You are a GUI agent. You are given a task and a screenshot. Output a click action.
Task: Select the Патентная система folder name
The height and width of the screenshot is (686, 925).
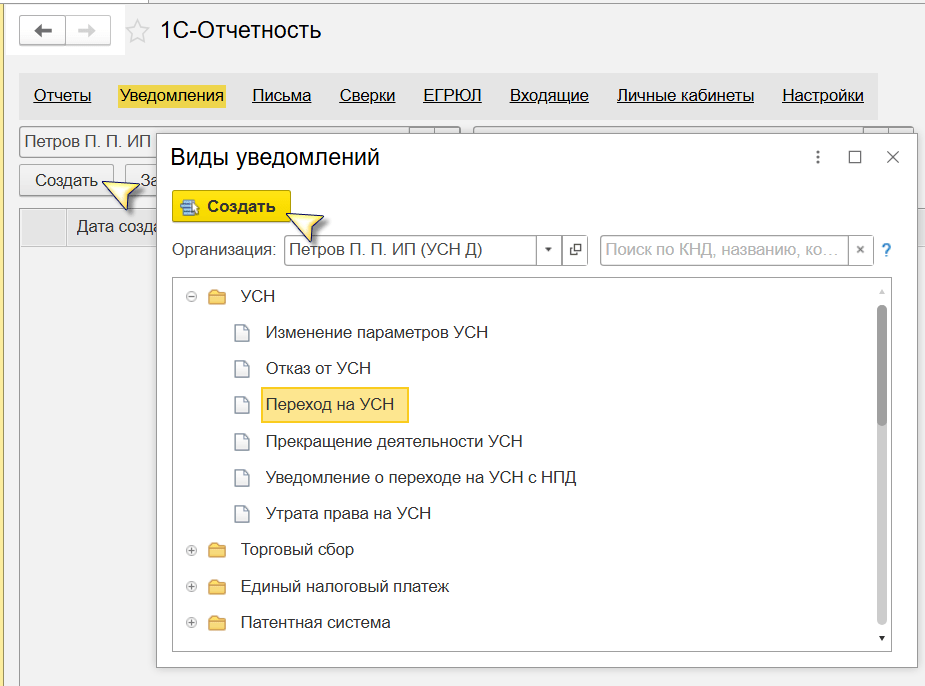pos(315,623)
